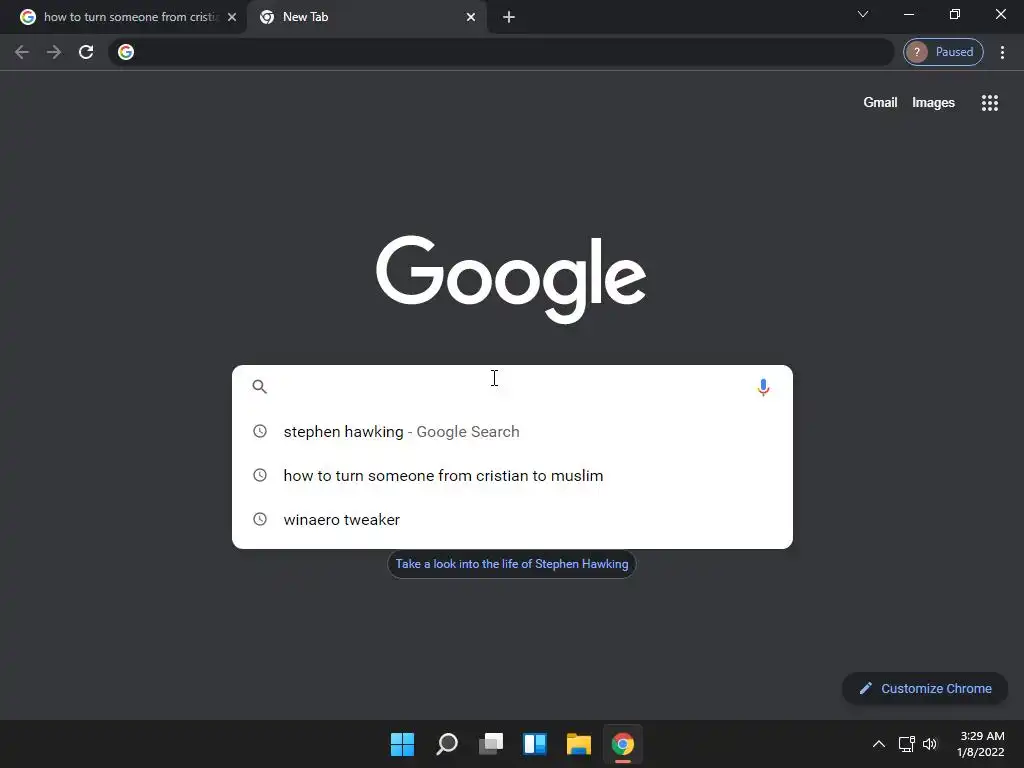Open Widgets on taskbar
The image size is (1024, 768).
click(535, 744)
